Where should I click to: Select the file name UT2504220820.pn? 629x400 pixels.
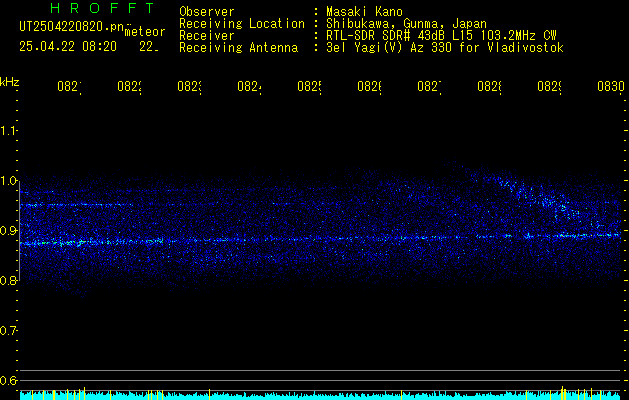pos(72,27)
